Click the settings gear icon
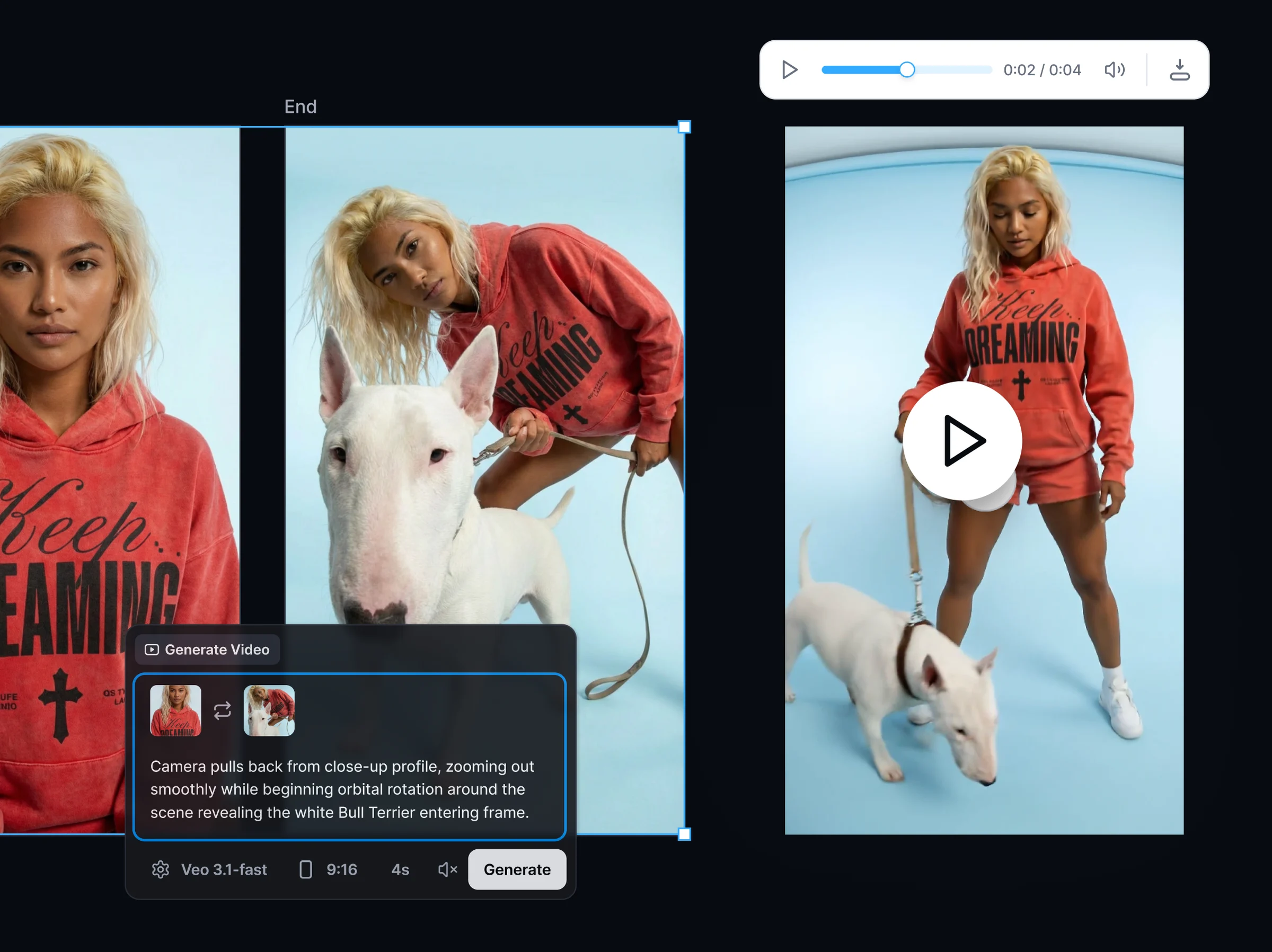Screen dimensions: 1272x952 click(161, 869)
